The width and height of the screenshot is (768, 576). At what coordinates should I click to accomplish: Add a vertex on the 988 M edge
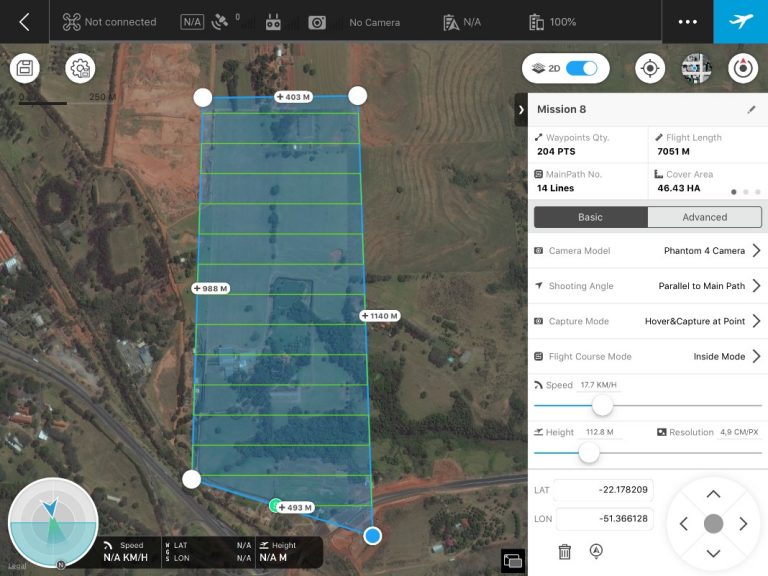(x=211, y=288)
